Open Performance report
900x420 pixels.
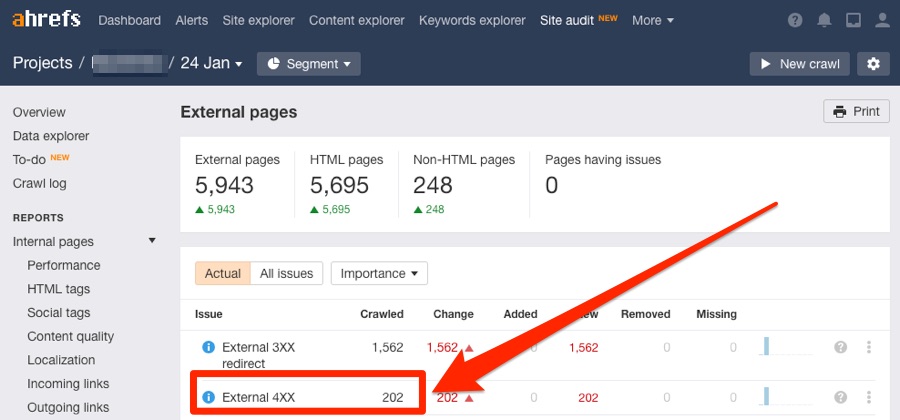click(x=64, y=266)
